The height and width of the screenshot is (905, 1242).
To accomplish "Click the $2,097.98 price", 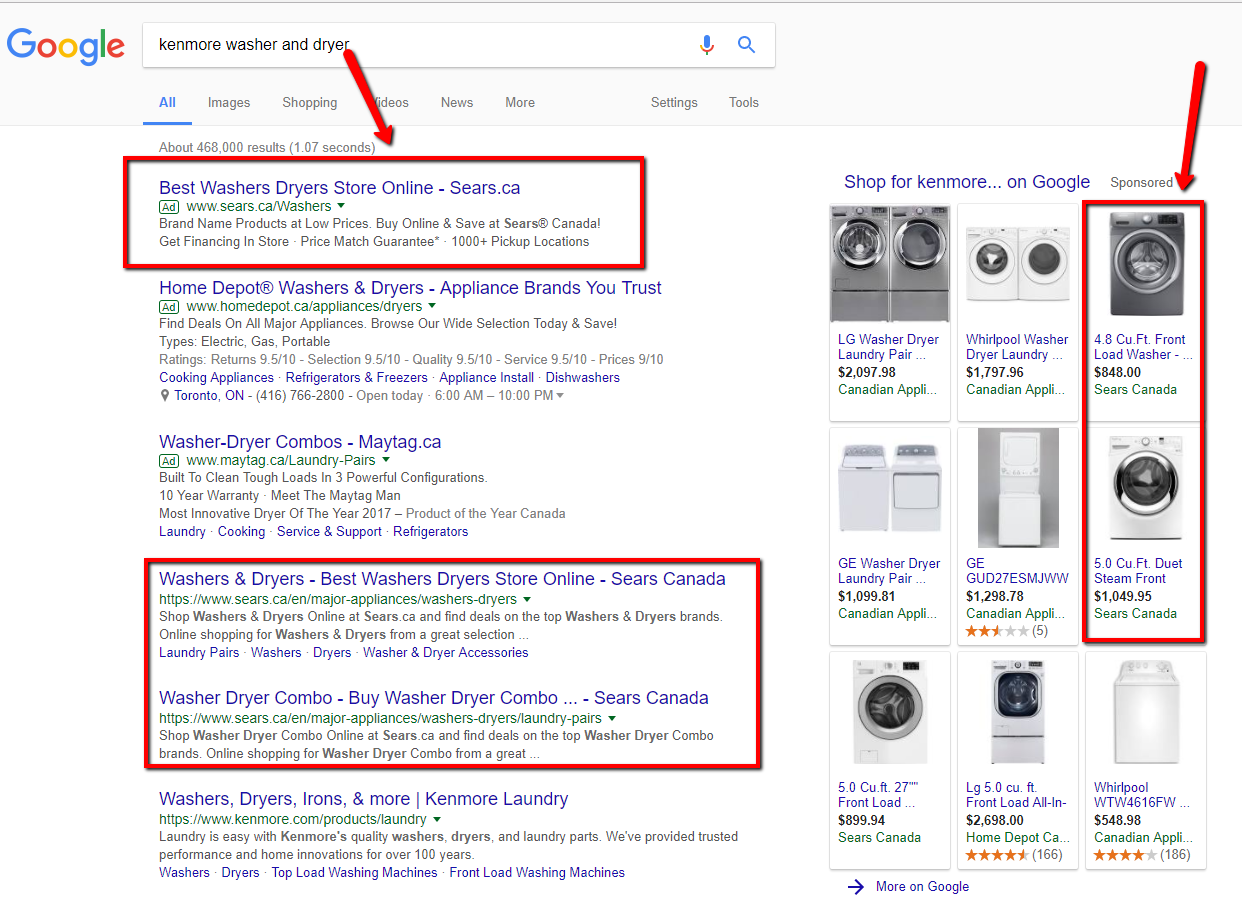I will (x=867, y=373).
